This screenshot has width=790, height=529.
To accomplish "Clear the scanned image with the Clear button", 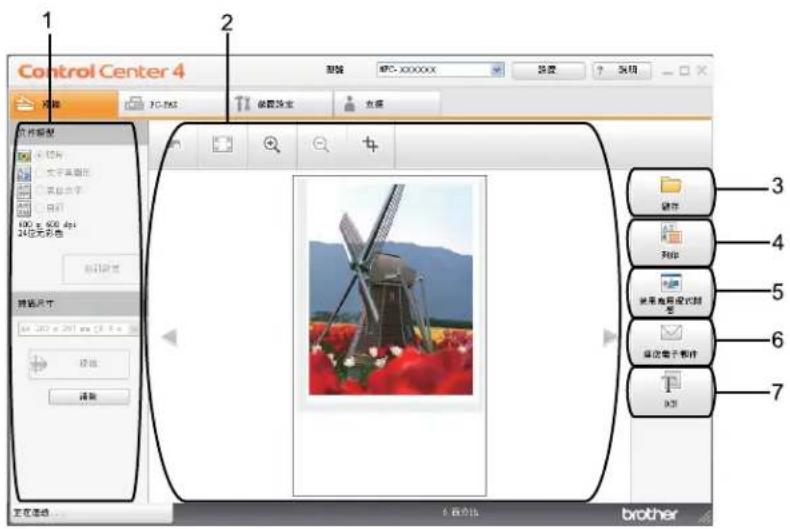I will click(89, 396).
